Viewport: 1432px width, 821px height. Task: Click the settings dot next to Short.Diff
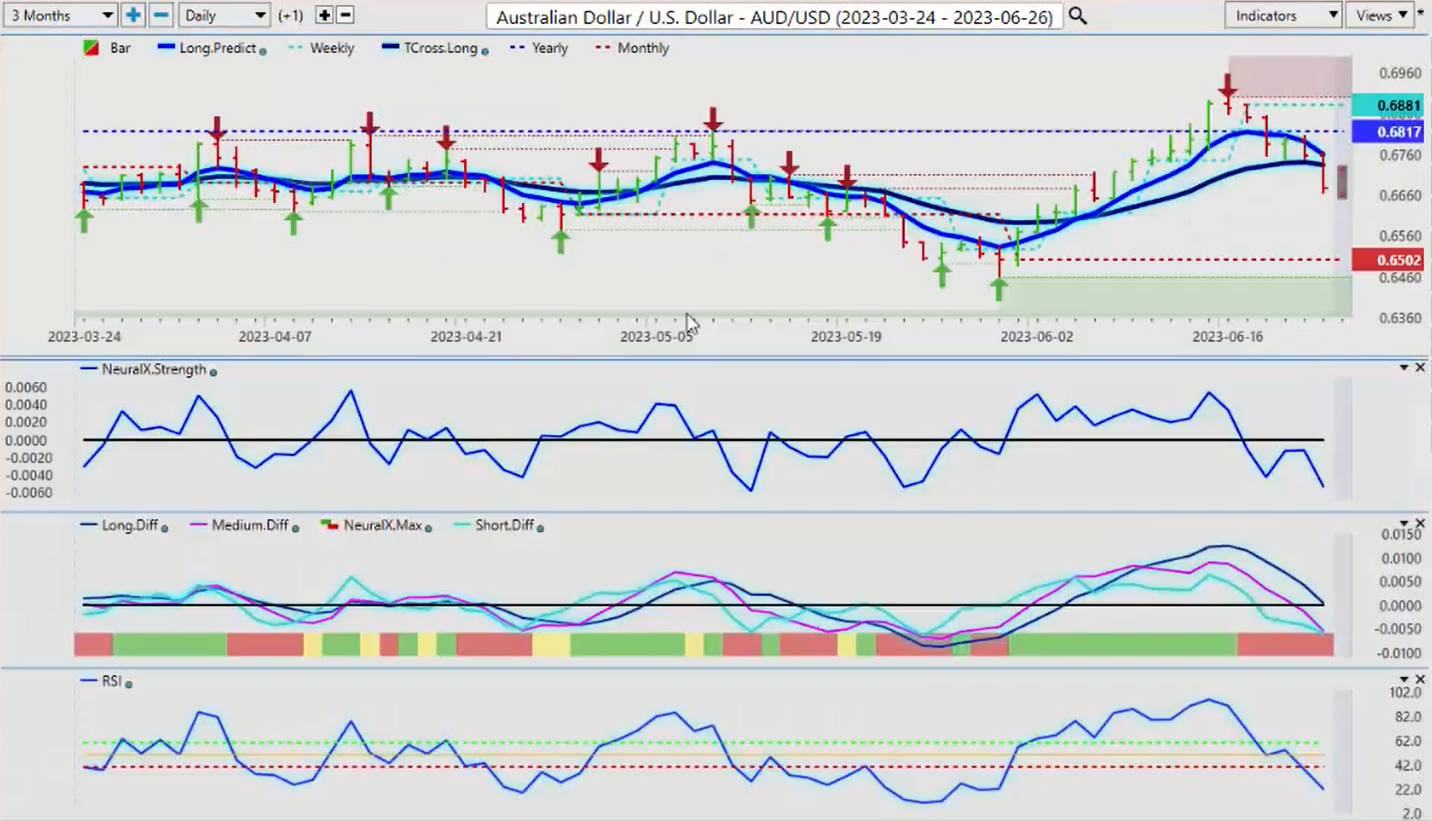(x=540, y=528)
